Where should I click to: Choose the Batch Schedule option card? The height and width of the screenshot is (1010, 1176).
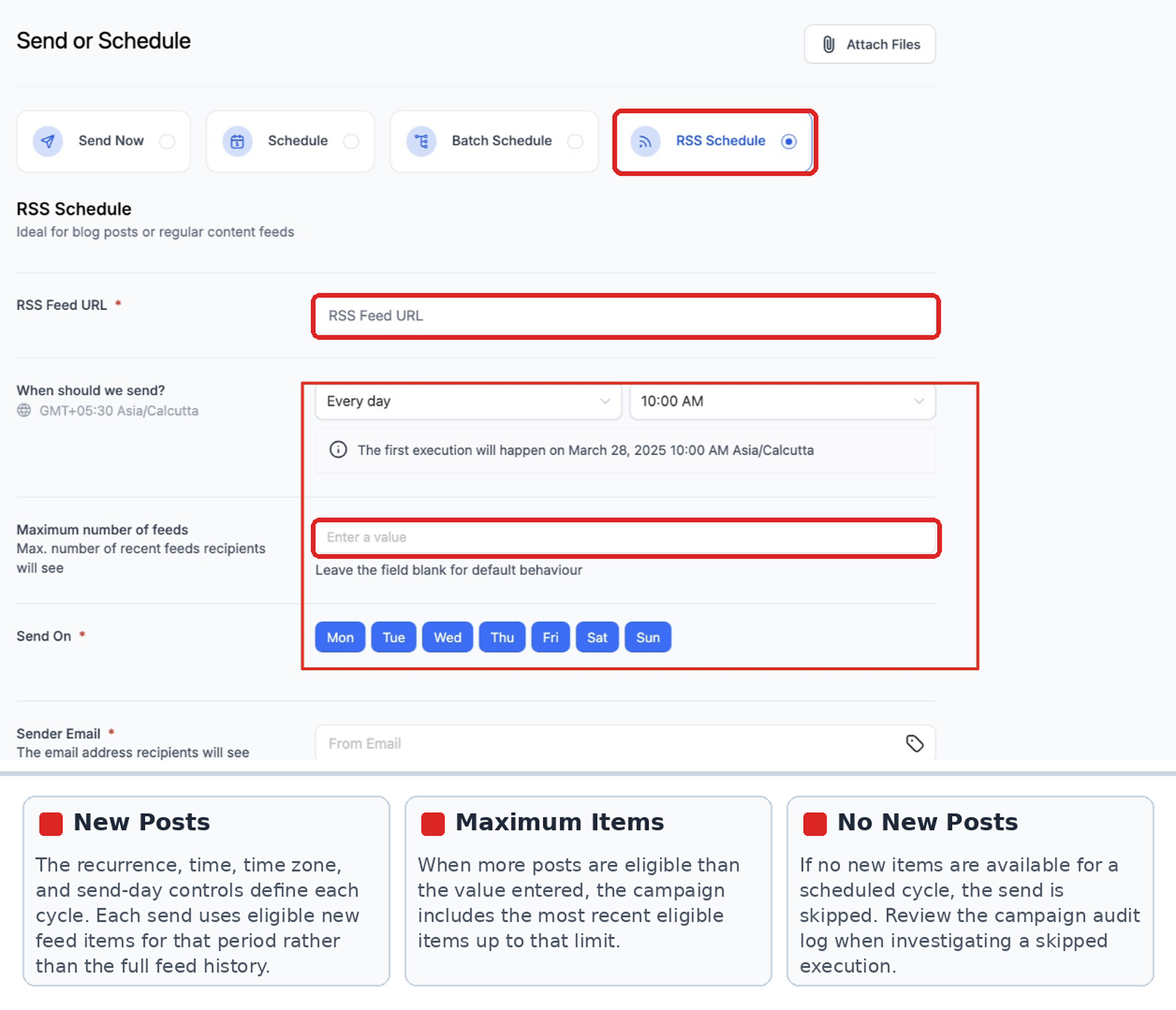point(494,141)
